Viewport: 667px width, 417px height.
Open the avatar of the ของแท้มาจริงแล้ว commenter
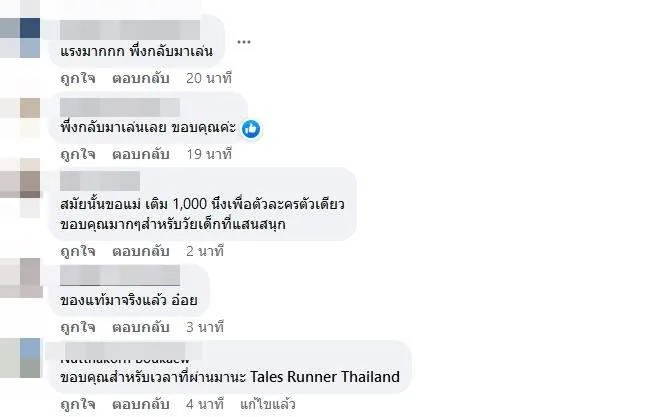[21, 273]
